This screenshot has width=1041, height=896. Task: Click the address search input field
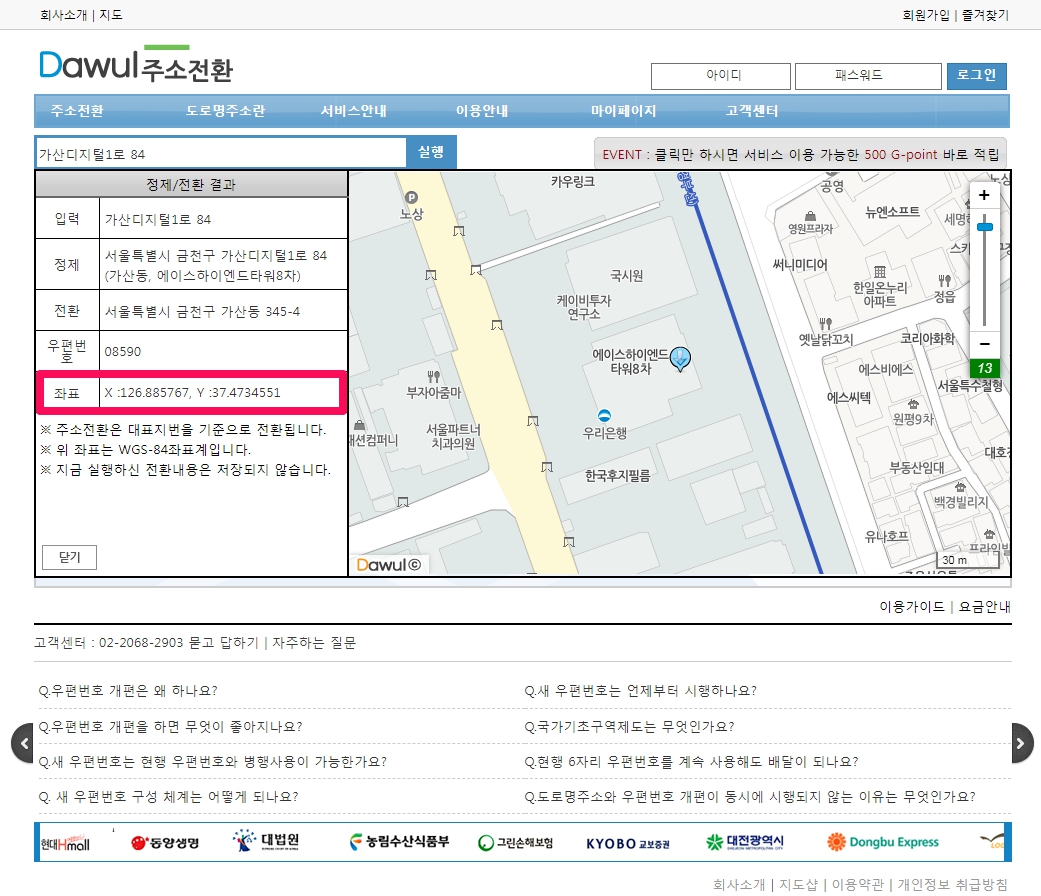pyautogui.click(x=220, y=154)
